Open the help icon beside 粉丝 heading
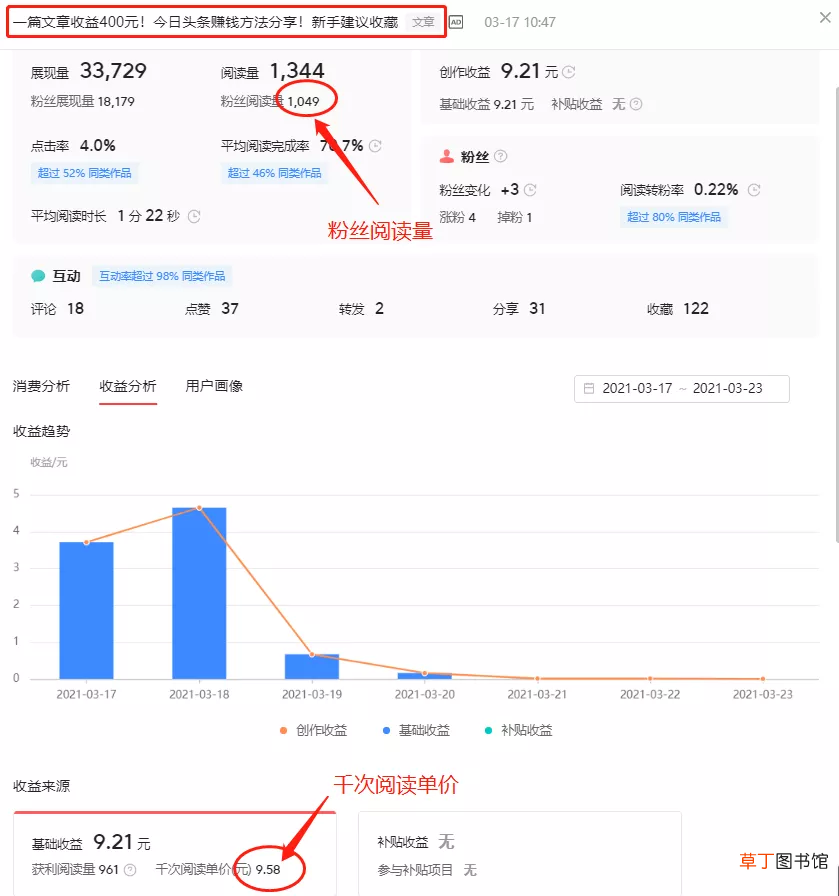This screenshot has width=839, height=896. pyautogui.click(x=500, y=156)
